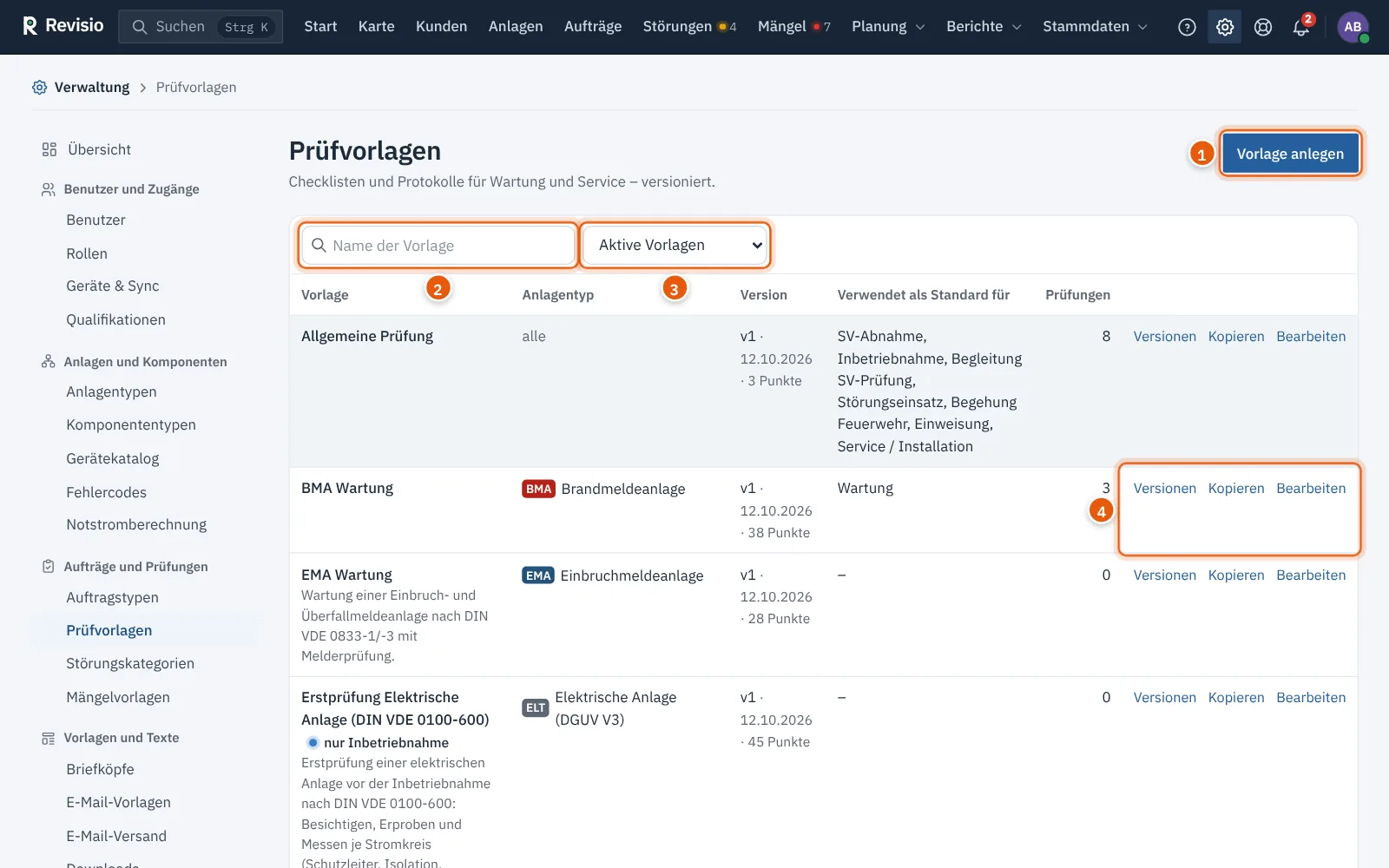Open notifications bell icon
The width and height of the screenshot is (1389, 868).
point(1301,27)
